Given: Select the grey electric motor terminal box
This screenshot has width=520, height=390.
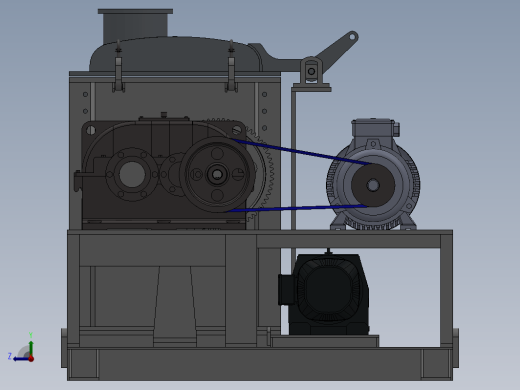Looking at the screenshot, I should 374,128.
